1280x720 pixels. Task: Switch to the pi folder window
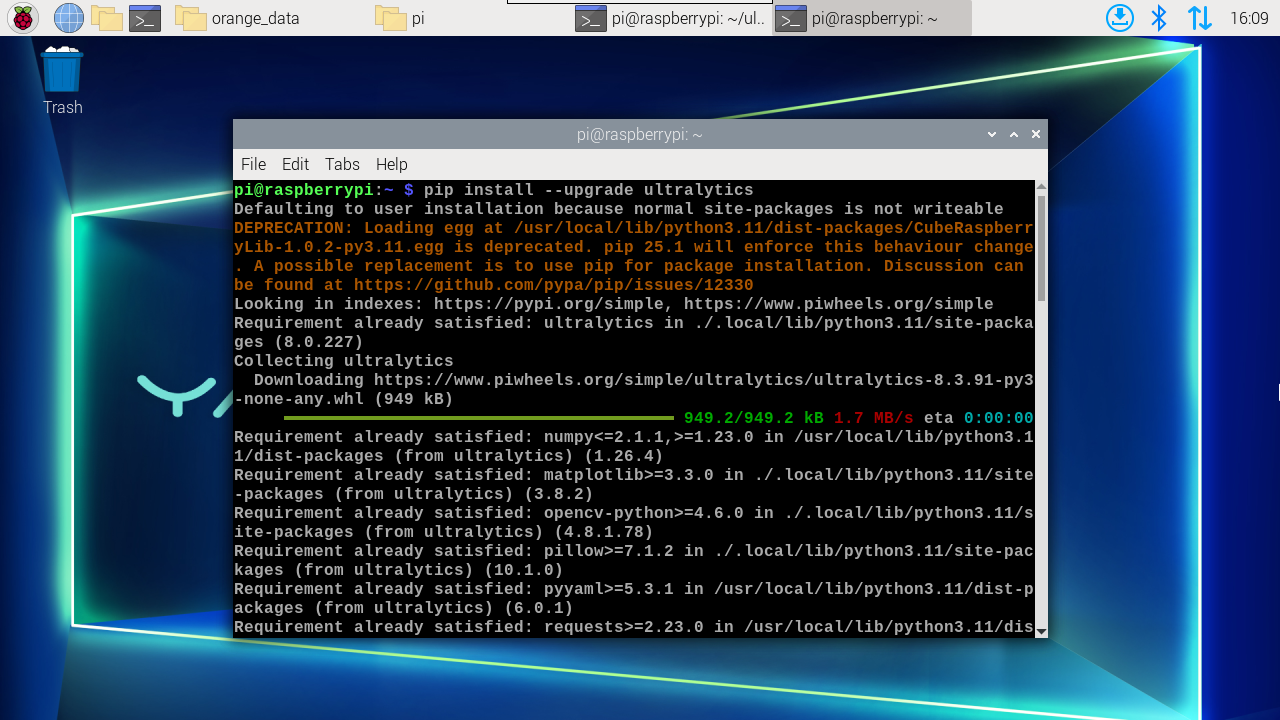coord(470,18)
